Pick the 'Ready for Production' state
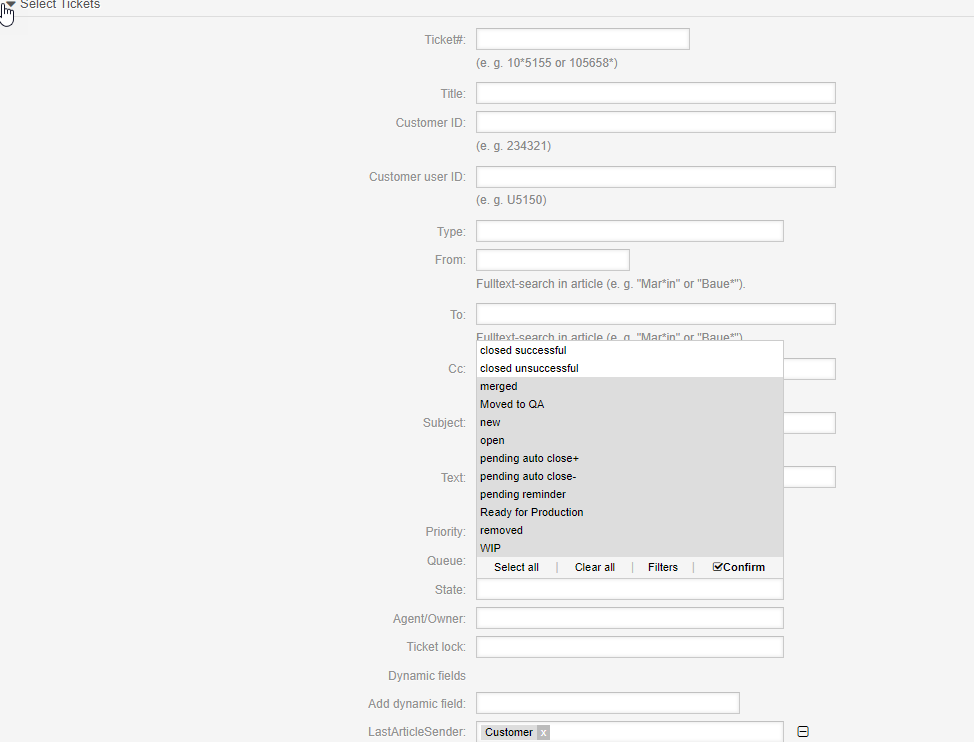 tap(531, 512)
